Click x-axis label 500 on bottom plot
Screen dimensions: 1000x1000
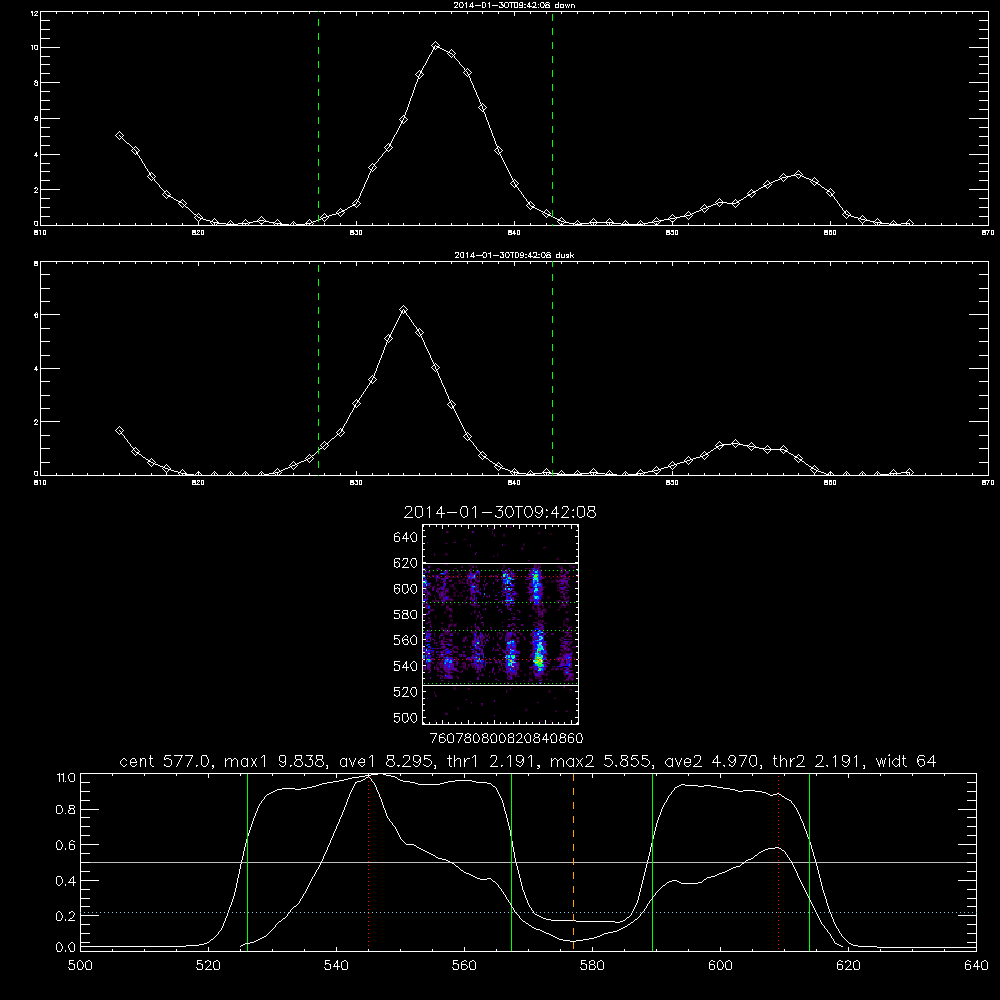pyautogui.click(x=80, y=966)
